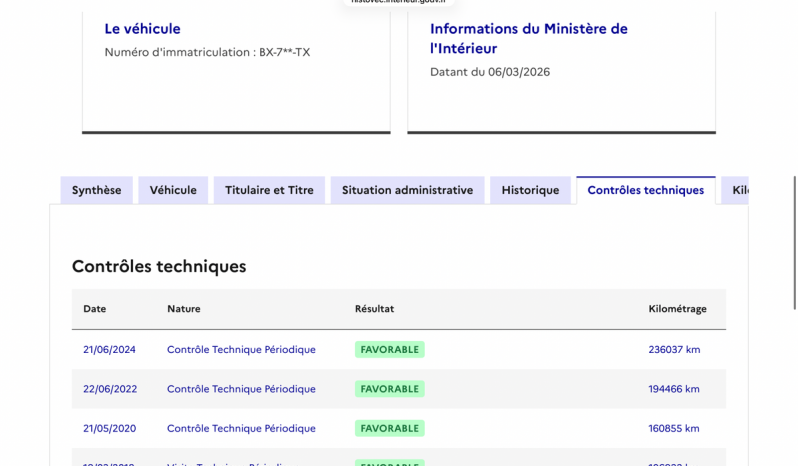The height and width of the screenshot is (466, 798).
Task: Click the Date column header
Action: click(94, 309)
